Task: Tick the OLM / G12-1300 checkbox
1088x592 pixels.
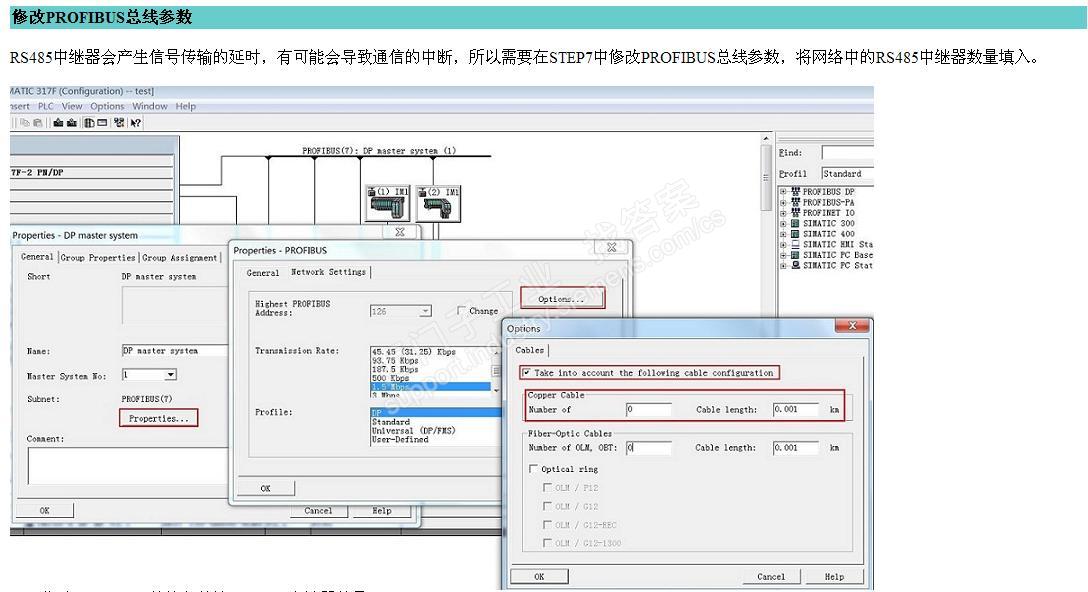Action: [547, 543]
